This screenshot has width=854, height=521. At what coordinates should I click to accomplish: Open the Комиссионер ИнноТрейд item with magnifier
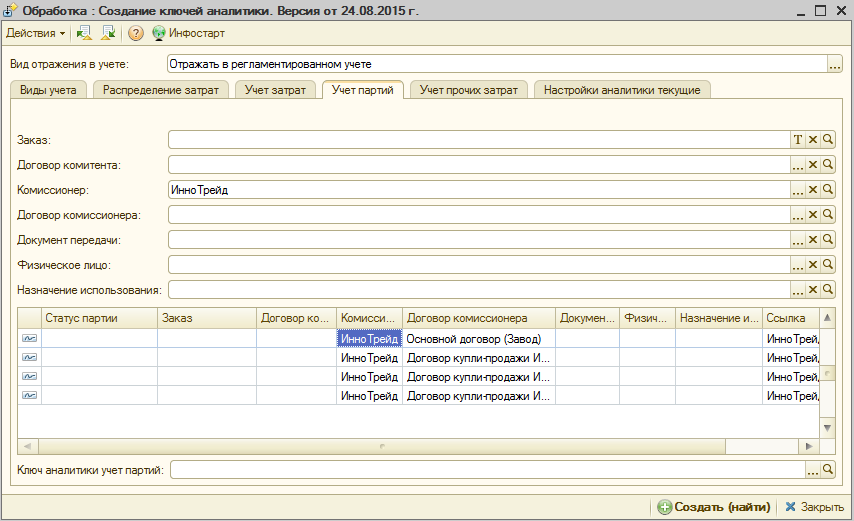827,190
